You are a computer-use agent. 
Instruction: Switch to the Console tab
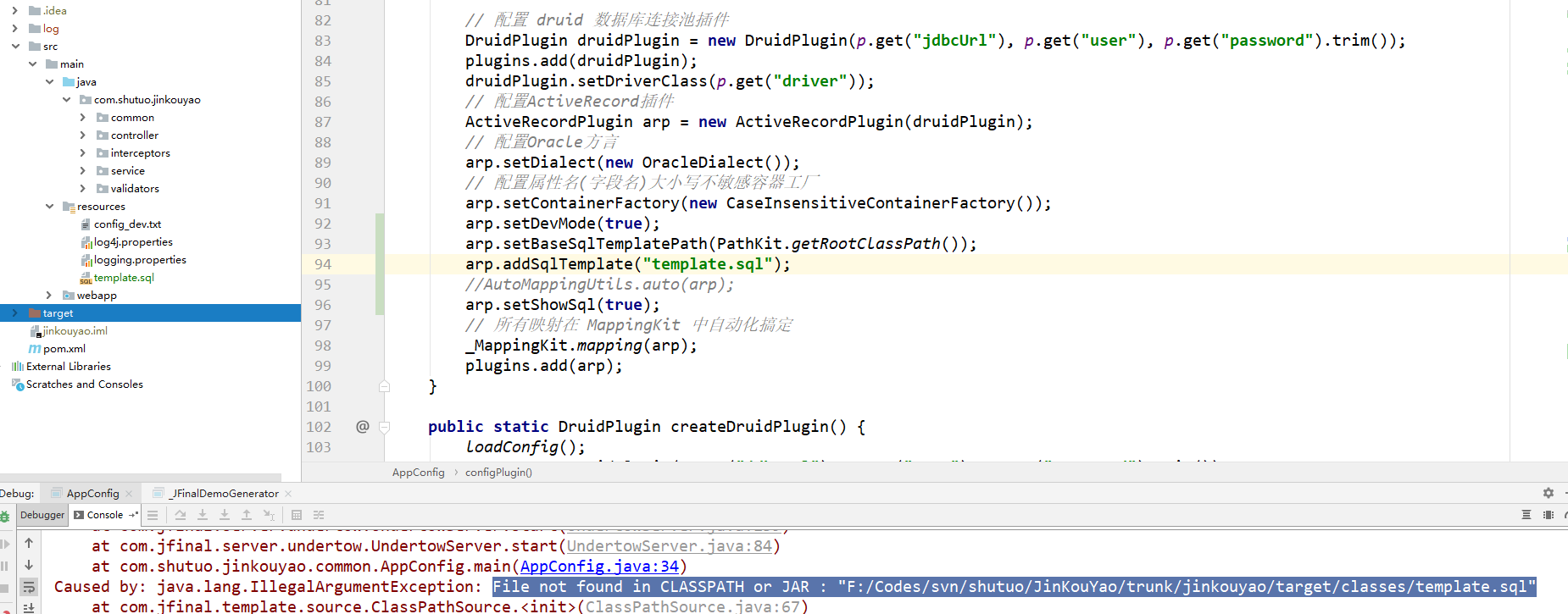105,515
